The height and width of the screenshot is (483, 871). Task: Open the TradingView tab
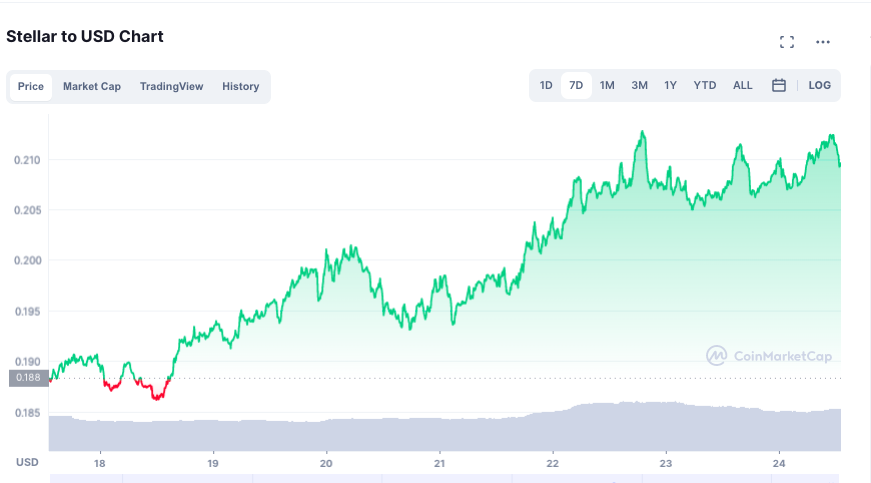coord(172,87)
